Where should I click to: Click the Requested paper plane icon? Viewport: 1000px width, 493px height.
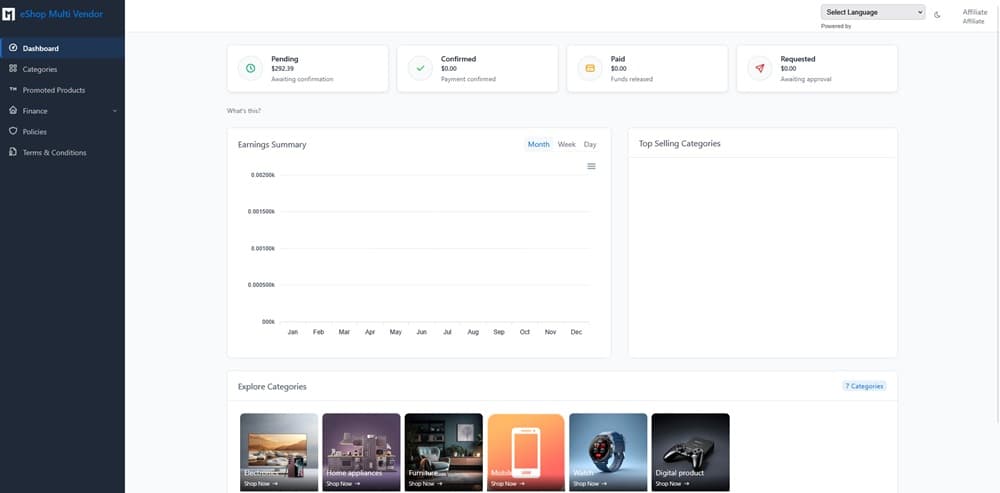point(760,68)
